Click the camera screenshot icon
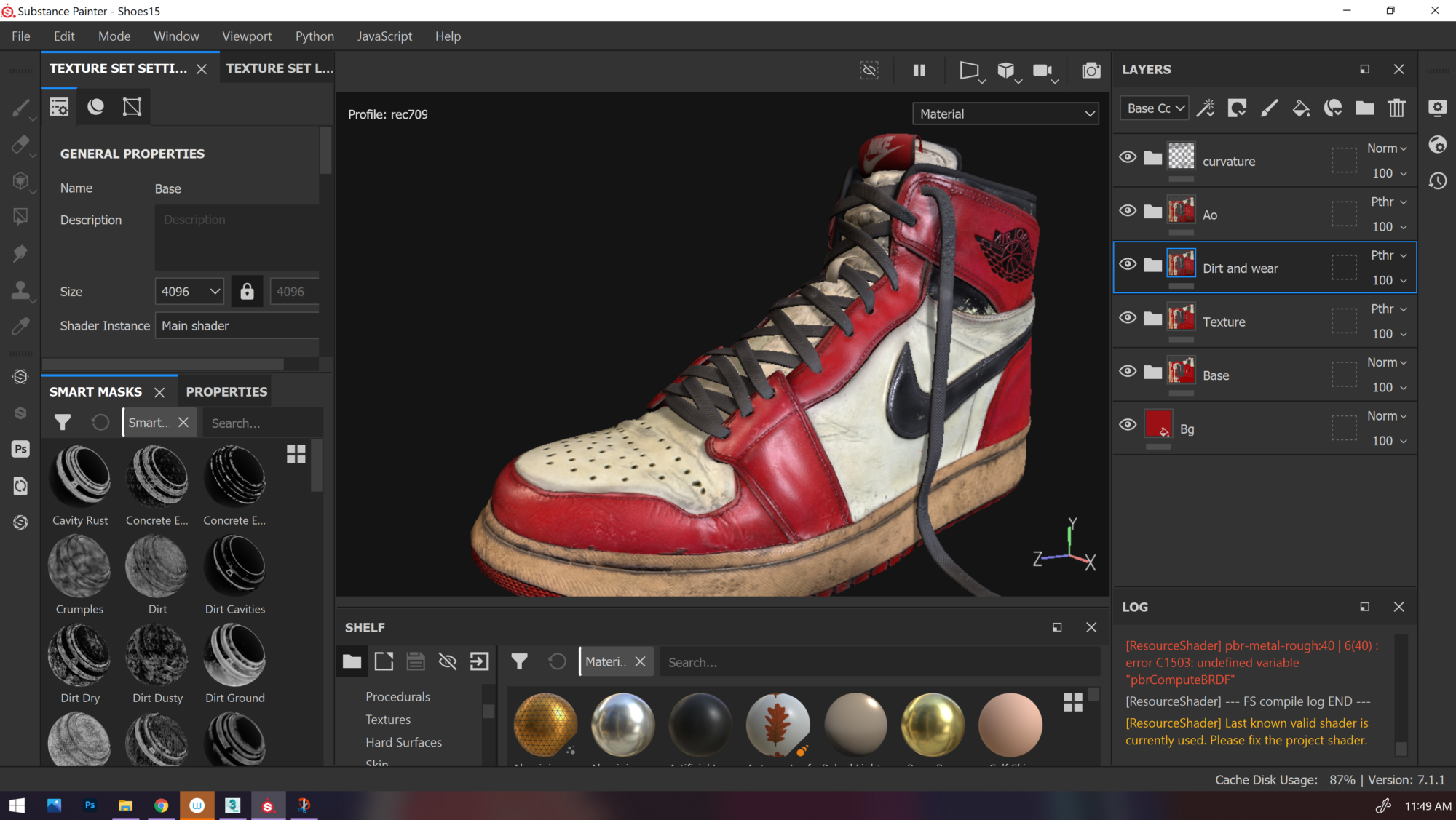1456x820 pixels. point(1091,71)
